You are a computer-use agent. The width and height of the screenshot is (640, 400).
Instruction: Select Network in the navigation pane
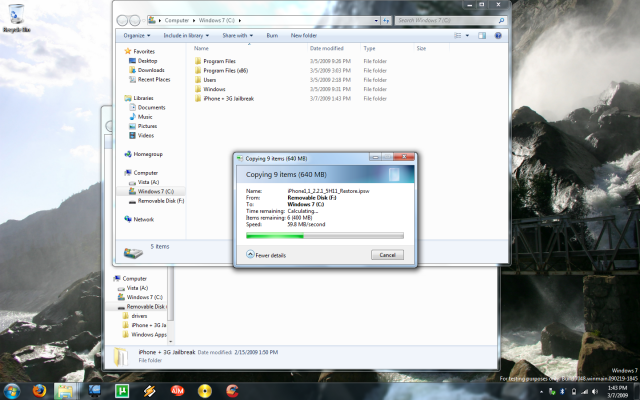coord(139,219)
